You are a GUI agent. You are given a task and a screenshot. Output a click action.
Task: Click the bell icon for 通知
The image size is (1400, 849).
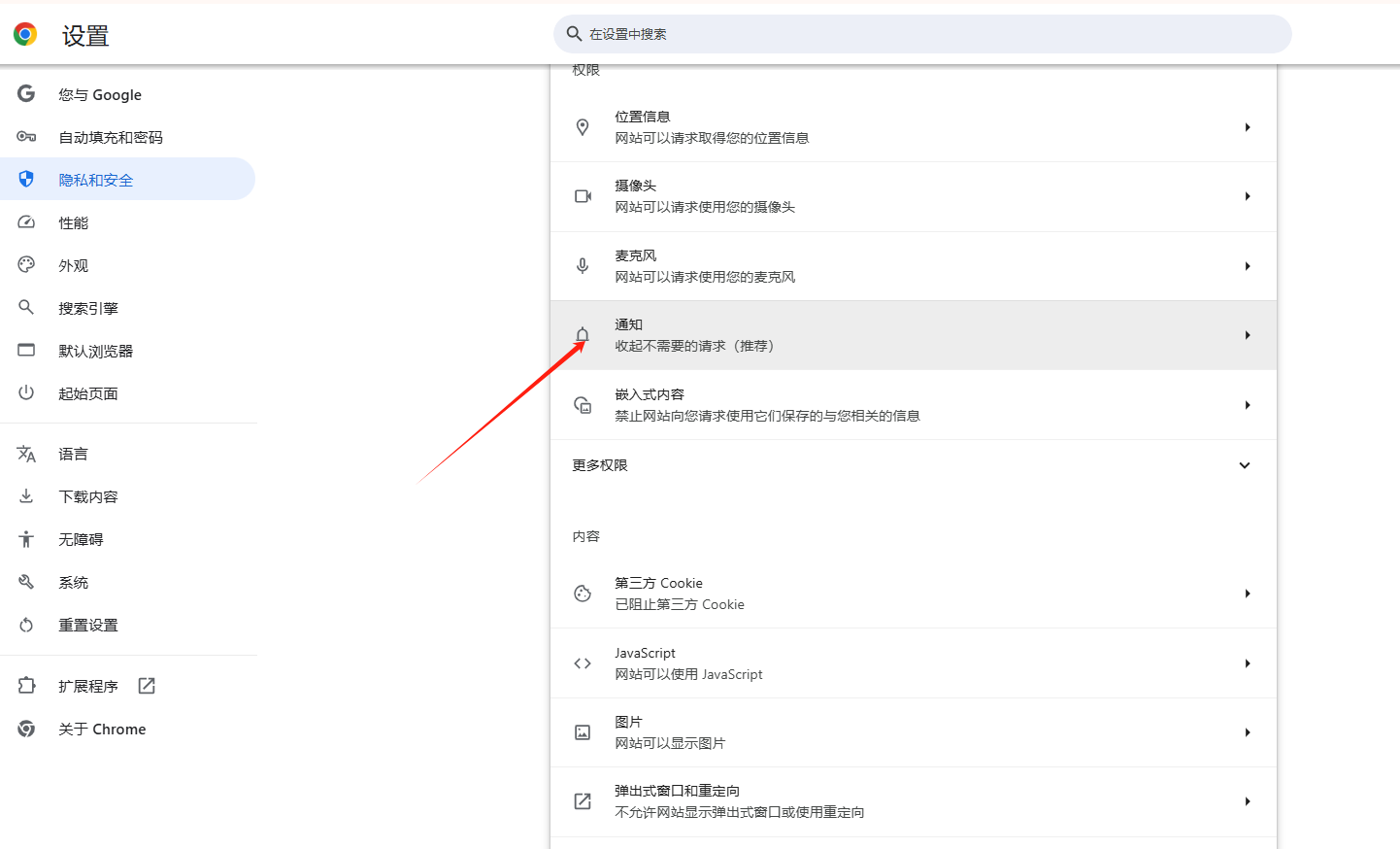click(x=583, y=336)
